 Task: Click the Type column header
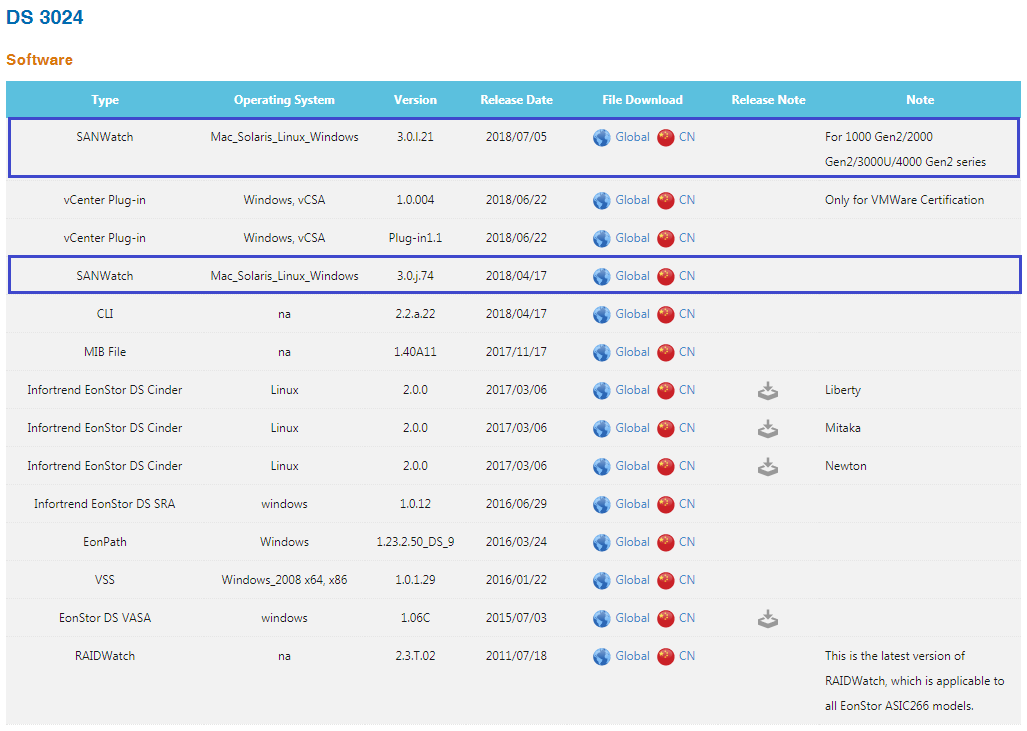click(105, 100)
